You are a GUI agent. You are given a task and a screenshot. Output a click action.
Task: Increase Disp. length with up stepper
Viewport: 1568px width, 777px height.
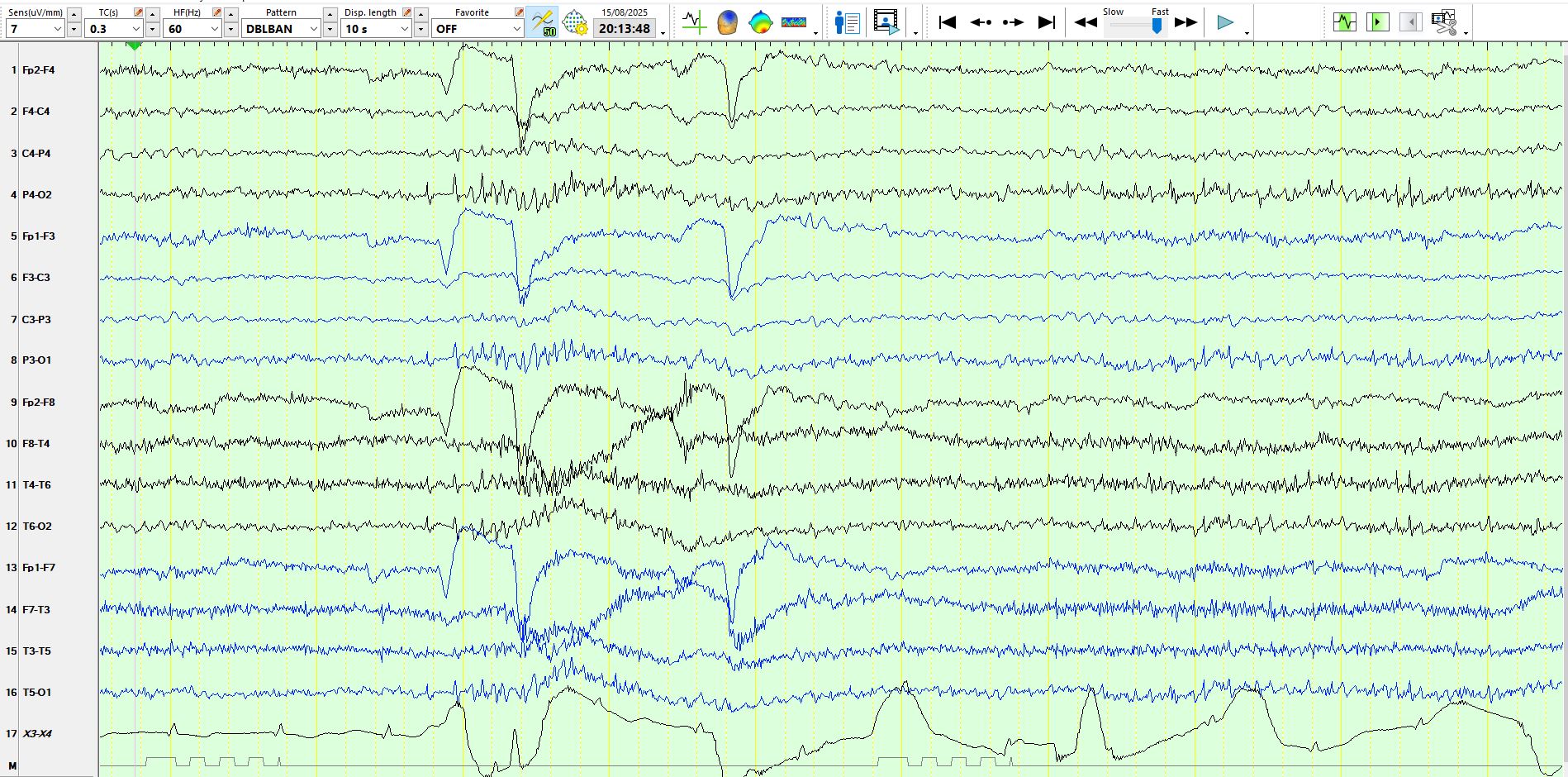tap(421, 14)
